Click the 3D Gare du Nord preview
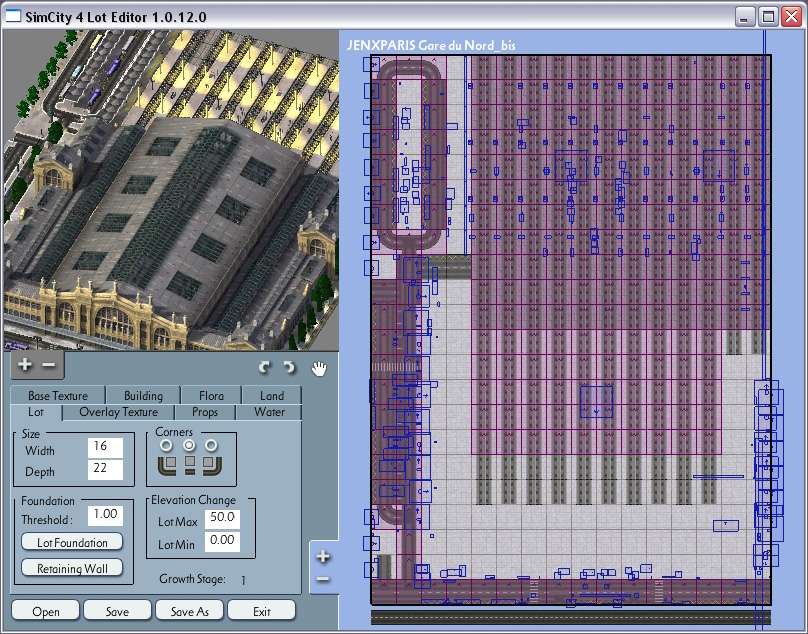808x634 pixels. (x=171, y=190)
